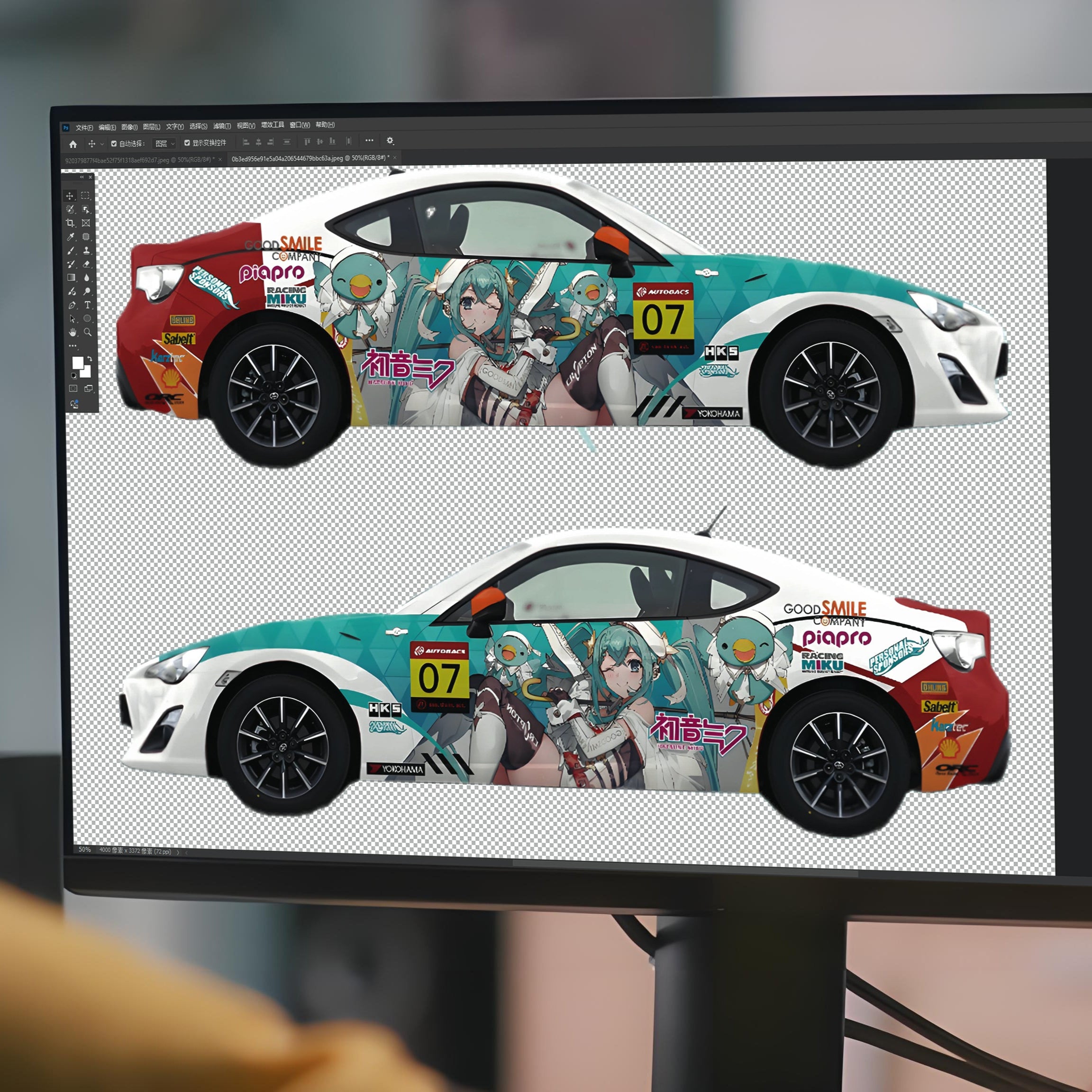This screenshot has height=1092, width=1092.
Task: Open the 窗口(W) menu
Action: pos(300,125)
